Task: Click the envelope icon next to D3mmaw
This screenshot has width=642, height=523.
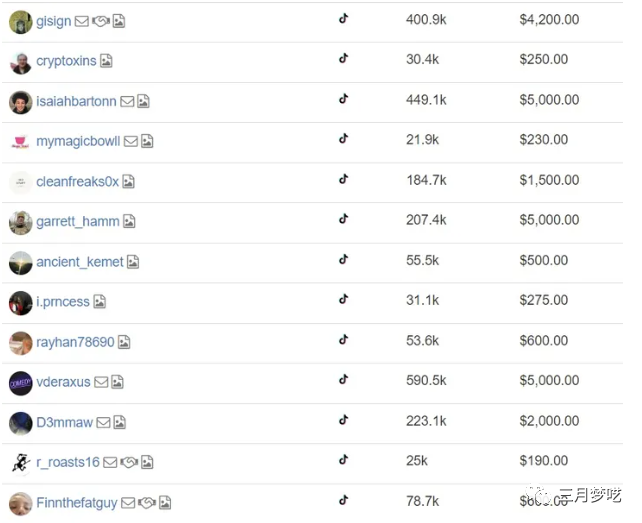Action: (102, 423)
